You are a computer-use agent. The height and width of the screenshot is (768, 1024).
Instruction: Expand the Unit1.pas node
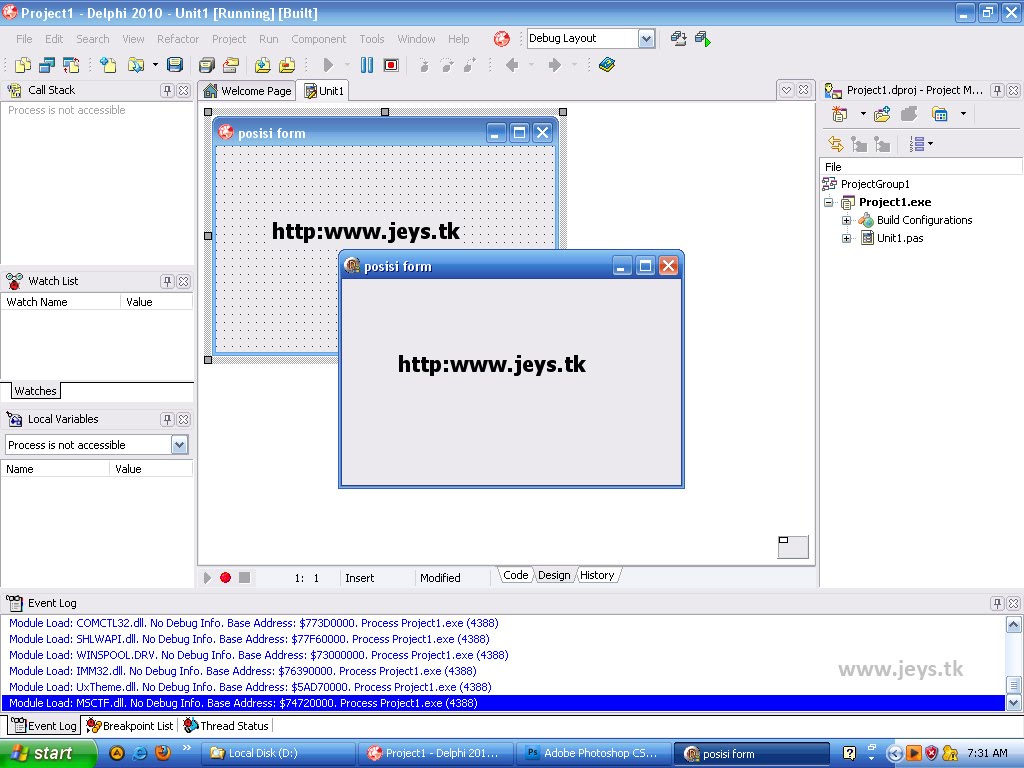(846, 238)
